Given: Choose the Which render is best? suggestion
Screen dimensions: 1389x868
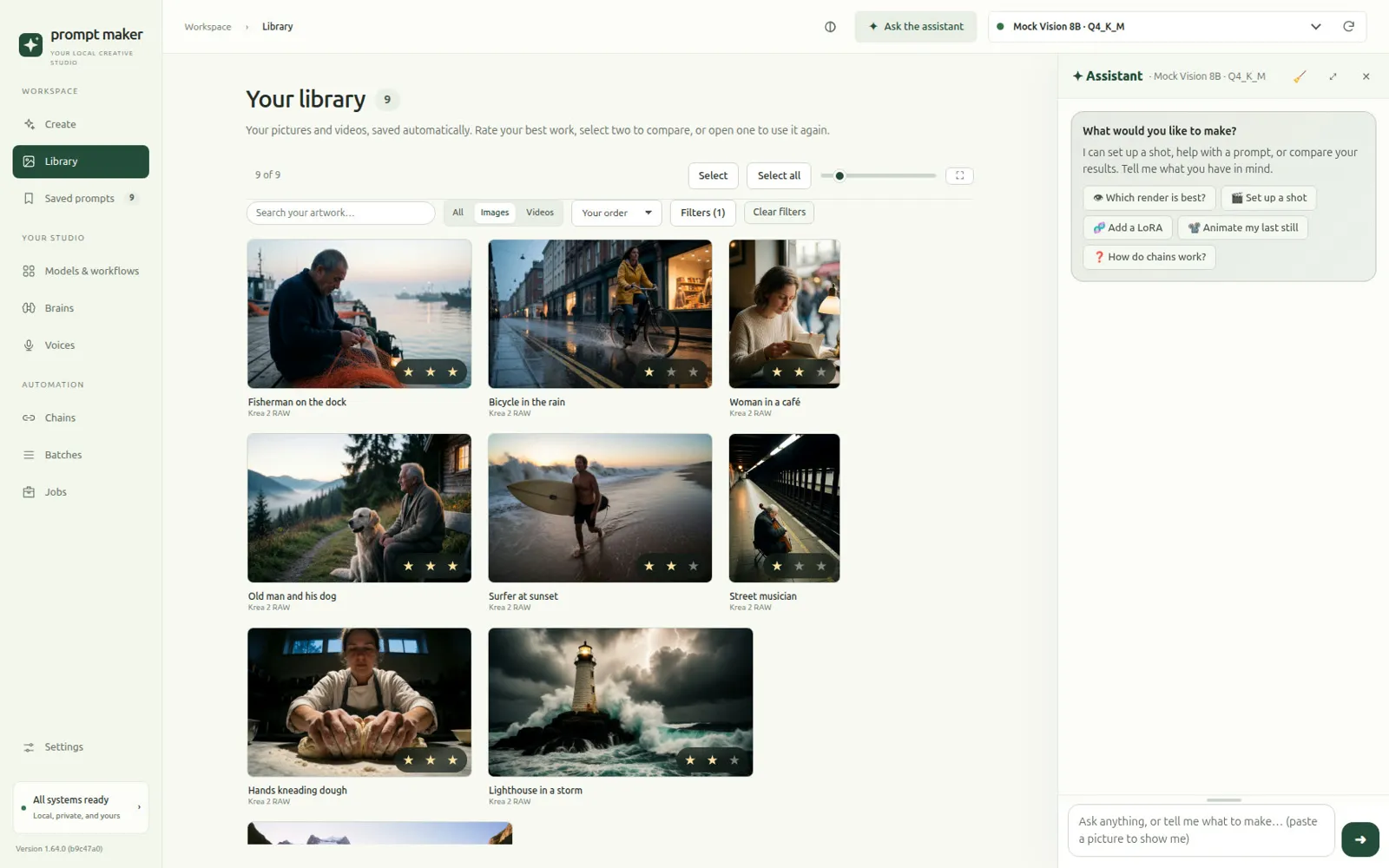Looking at the screenshot, I should [1149, 198].
